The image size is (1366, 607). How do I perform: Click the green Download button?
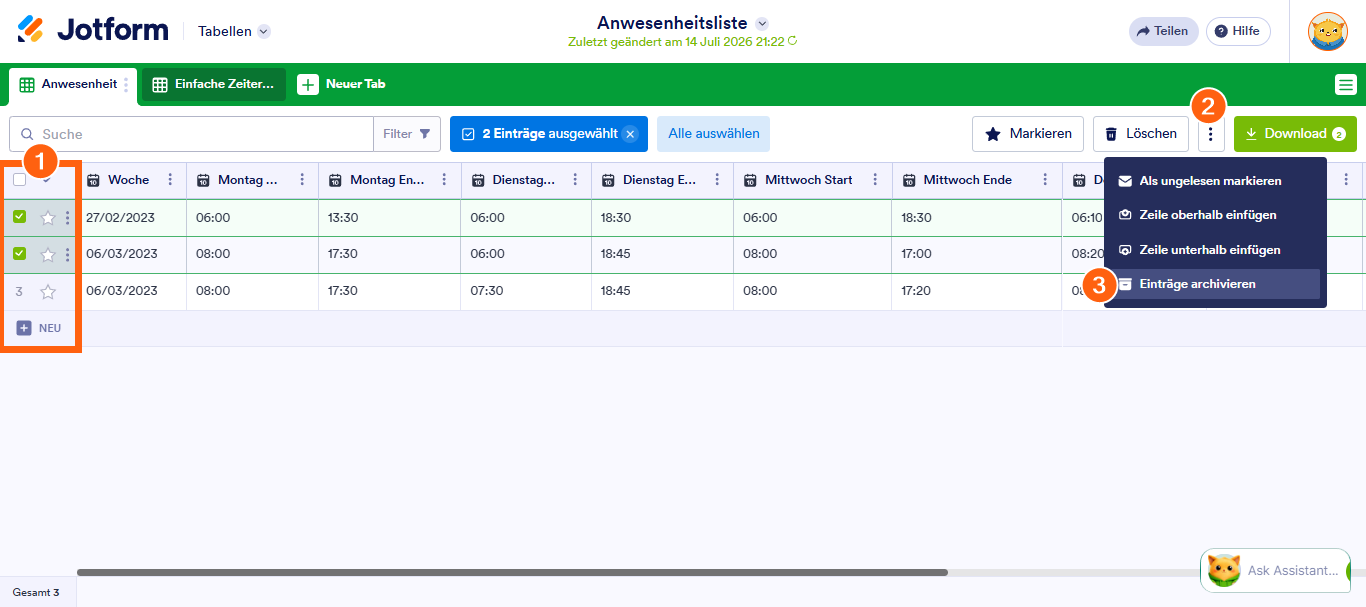click(x=1295, y=134)
